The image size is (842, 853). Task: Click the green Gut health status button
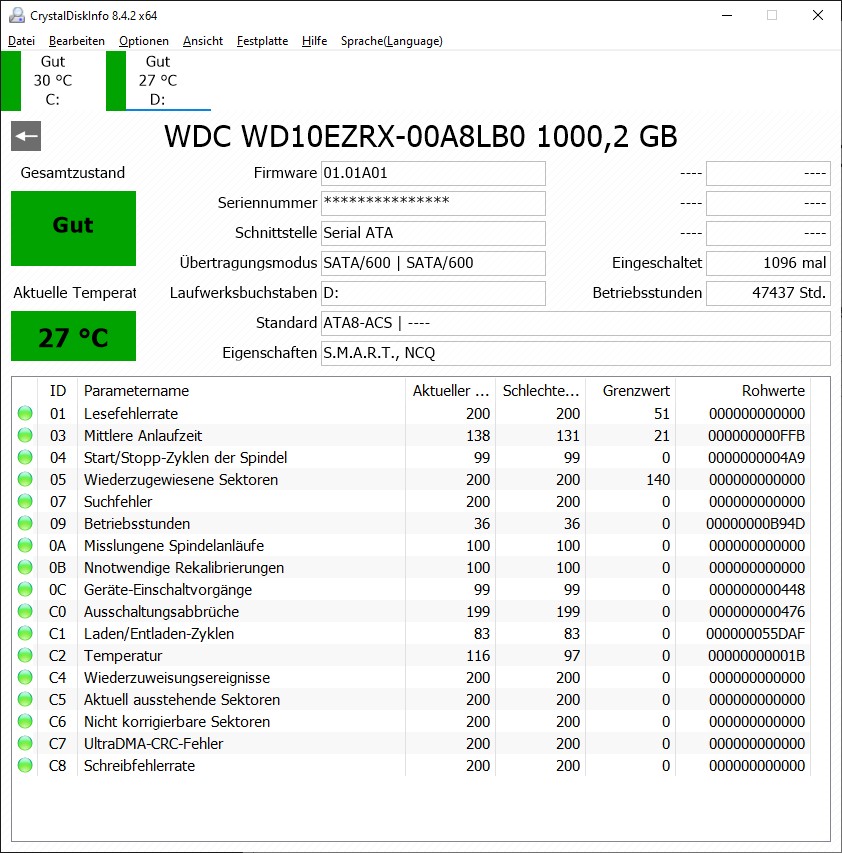click(x=73, y=228)
